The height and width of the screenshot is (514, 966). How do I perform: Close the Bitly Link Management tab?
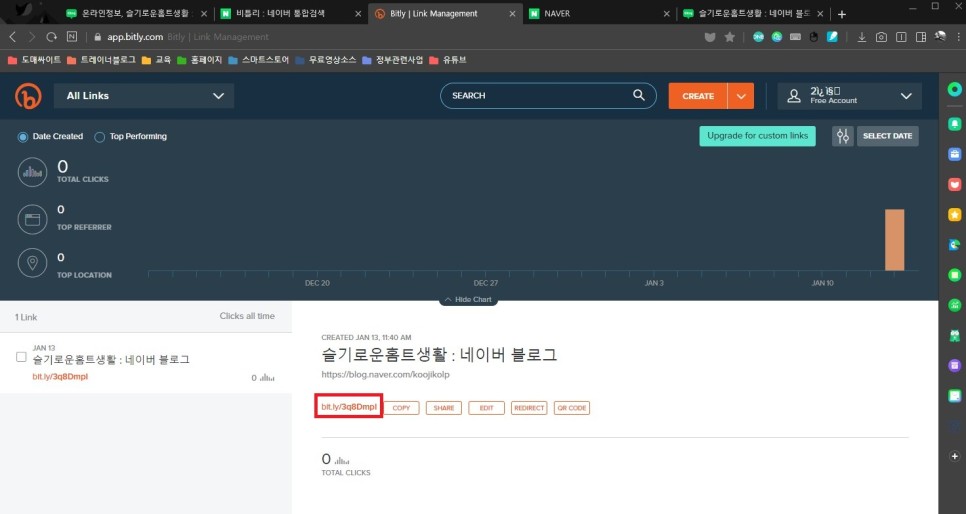tap(512, 14)
